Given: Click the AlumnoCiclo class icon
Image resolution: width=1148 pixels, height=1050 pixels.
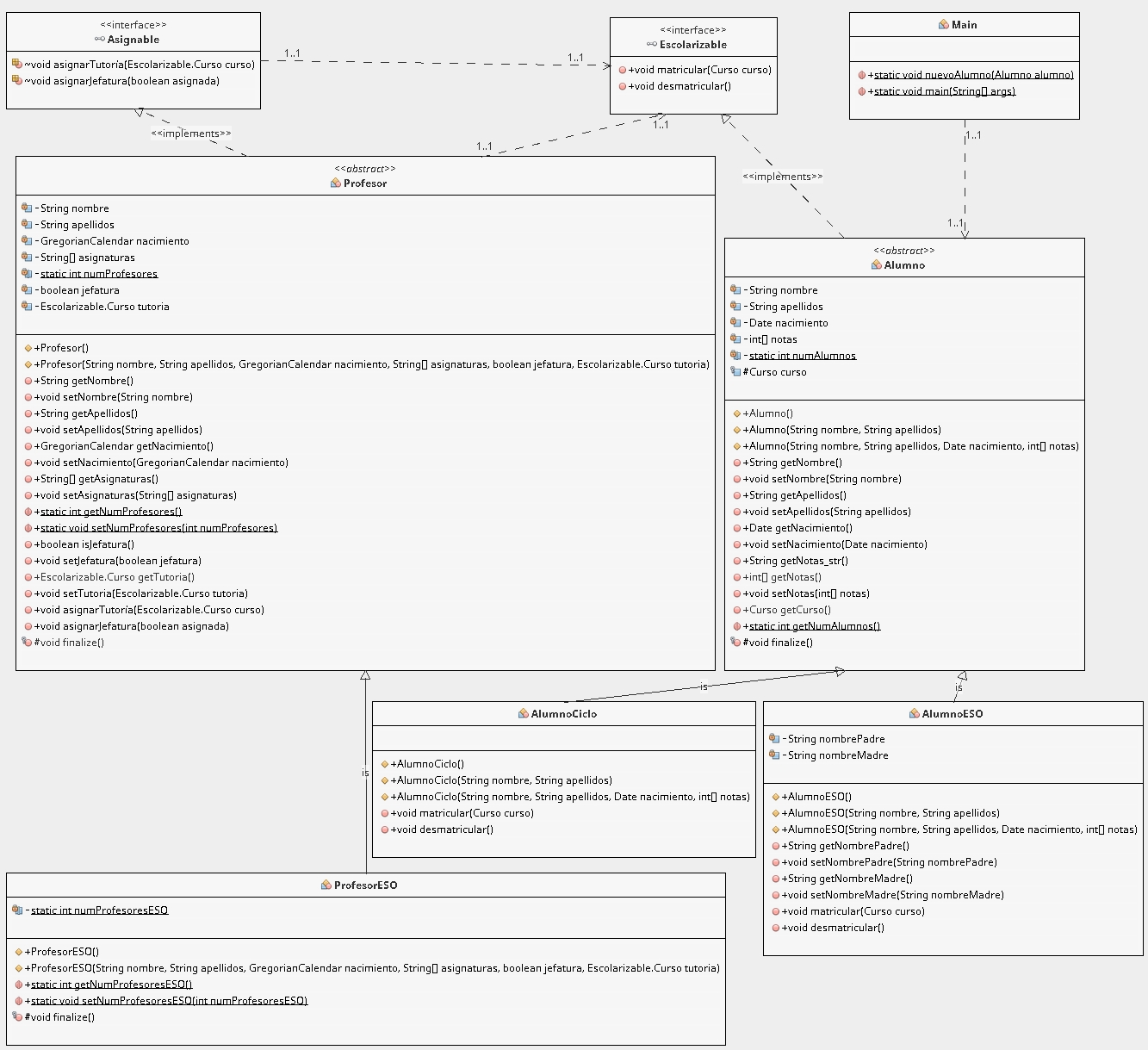Looking at the screenshot, I should 524,714.
